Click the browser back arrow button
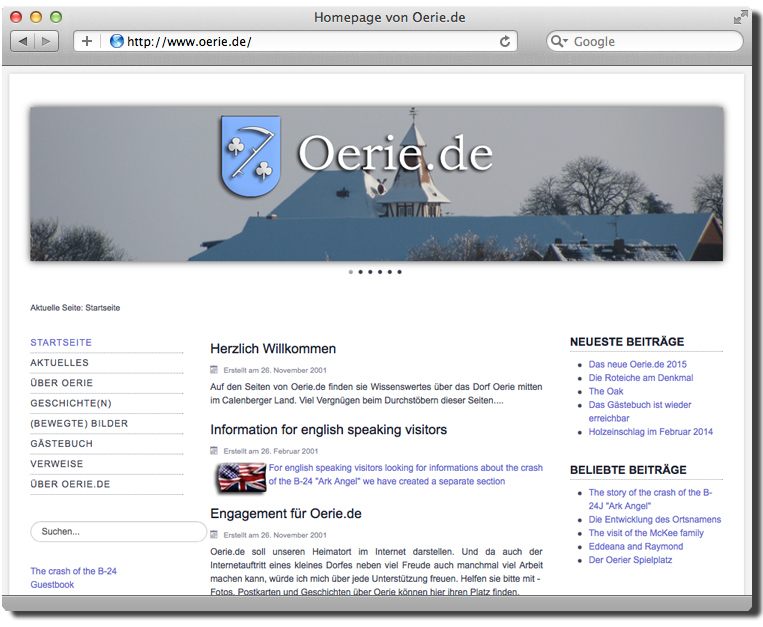Image resolution: width=763 pixels, height=627 pixels. pyautogui.click(x=22, y=41)
